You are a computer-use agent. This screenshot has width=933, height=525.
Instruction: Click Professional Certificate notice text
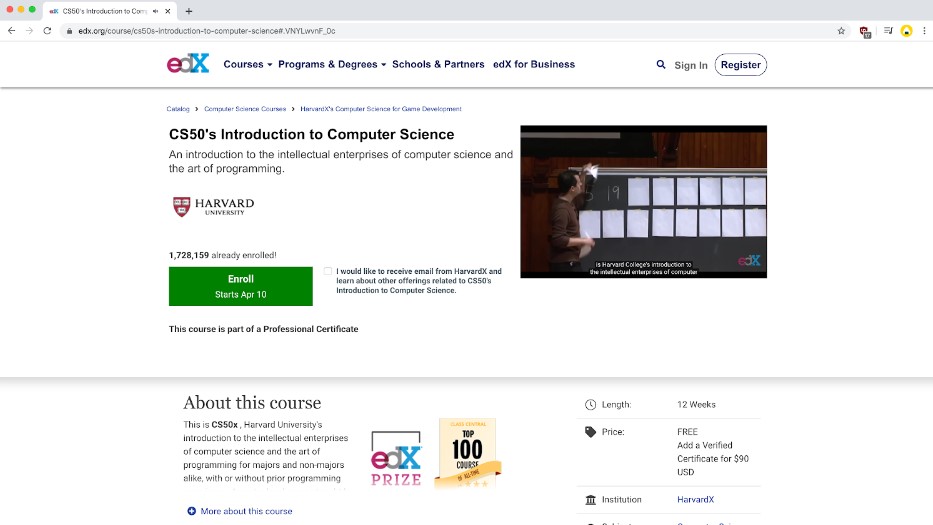264,329
